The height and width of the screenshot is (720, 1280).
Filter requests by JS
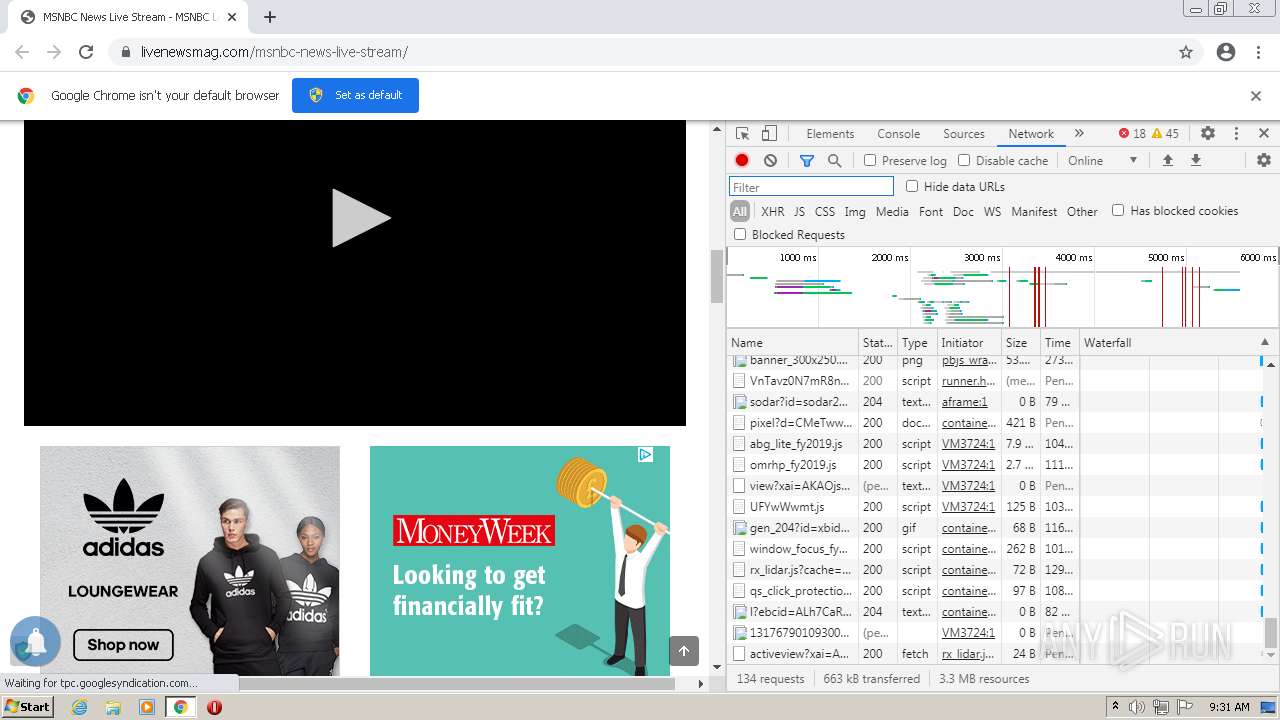pyautogui.click(x=799, y=211)
